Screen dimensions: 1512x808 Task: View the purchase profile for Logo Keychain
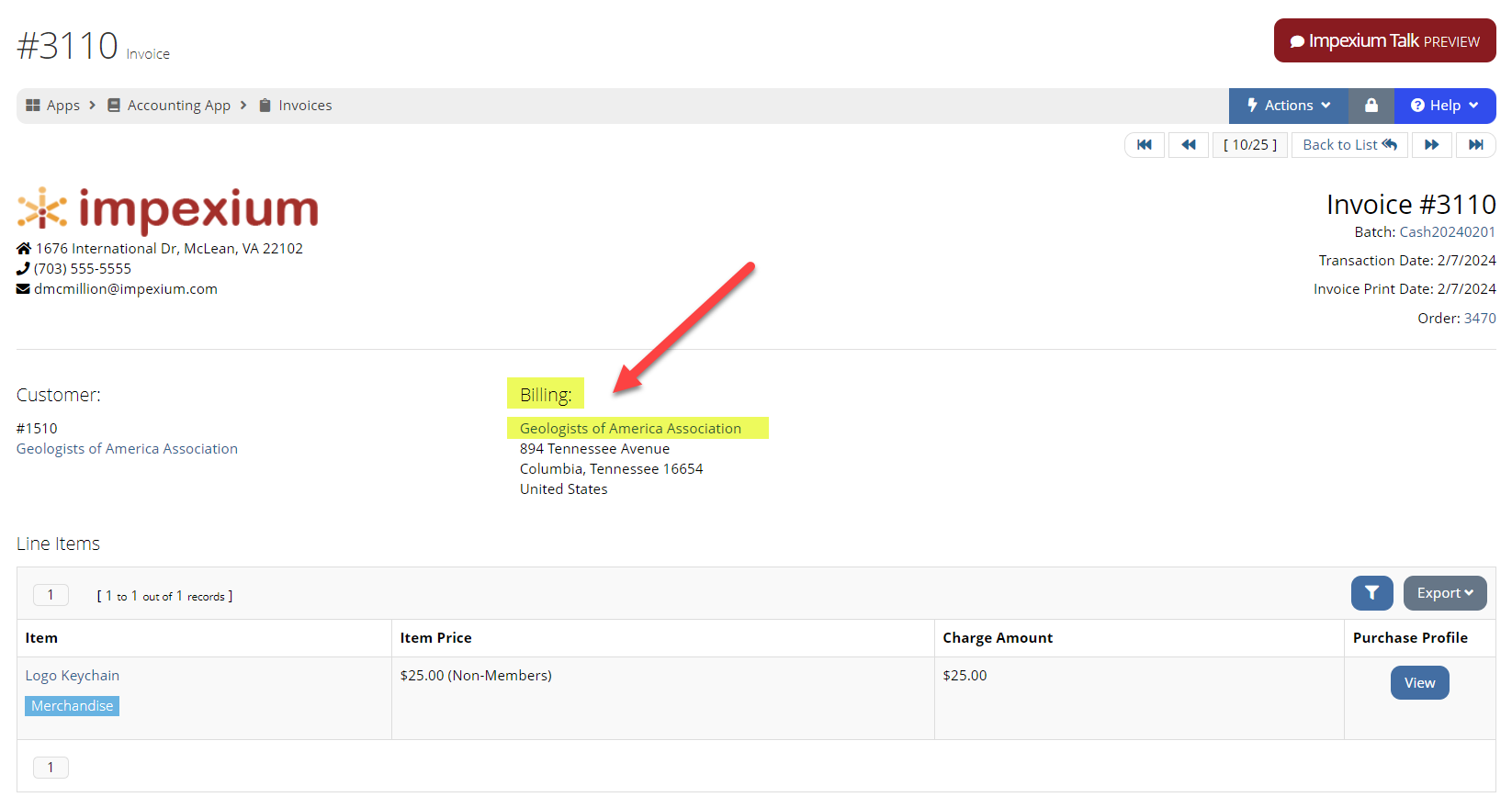coord(1419,683)
